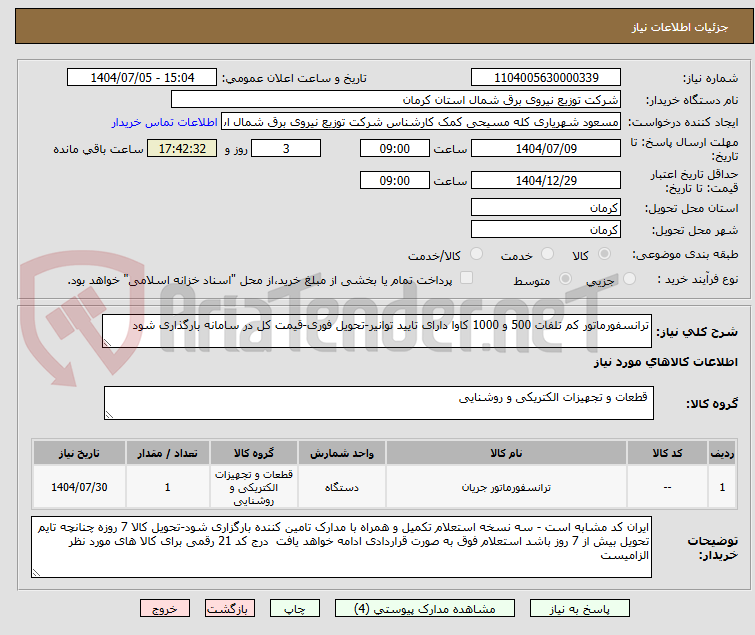Image resolution: width=755 pixels, height=635 pixels.
Task: Click the شماره نیاز number field
Action: click(546, 78)
